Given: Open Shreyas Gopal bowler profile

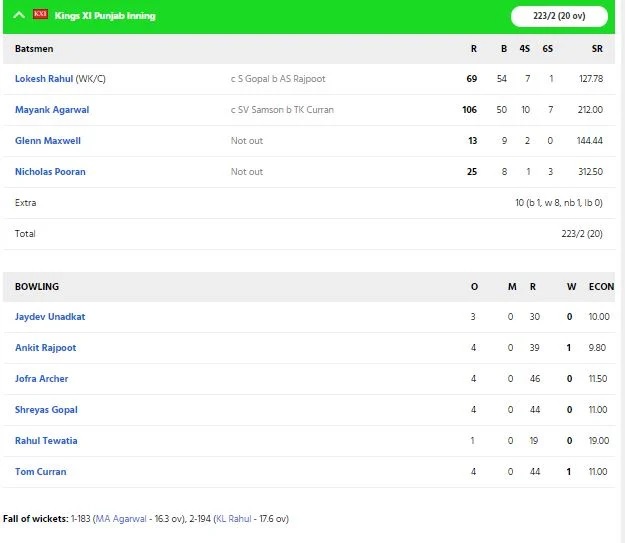Looking at the screenshot, I should pos(46,410).
